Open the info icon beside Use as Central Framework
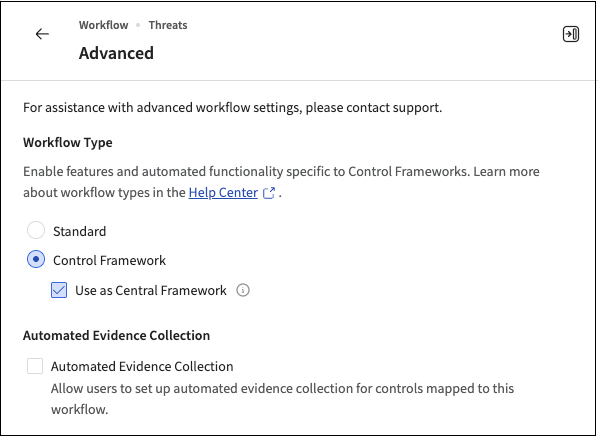 coord(243,290)
